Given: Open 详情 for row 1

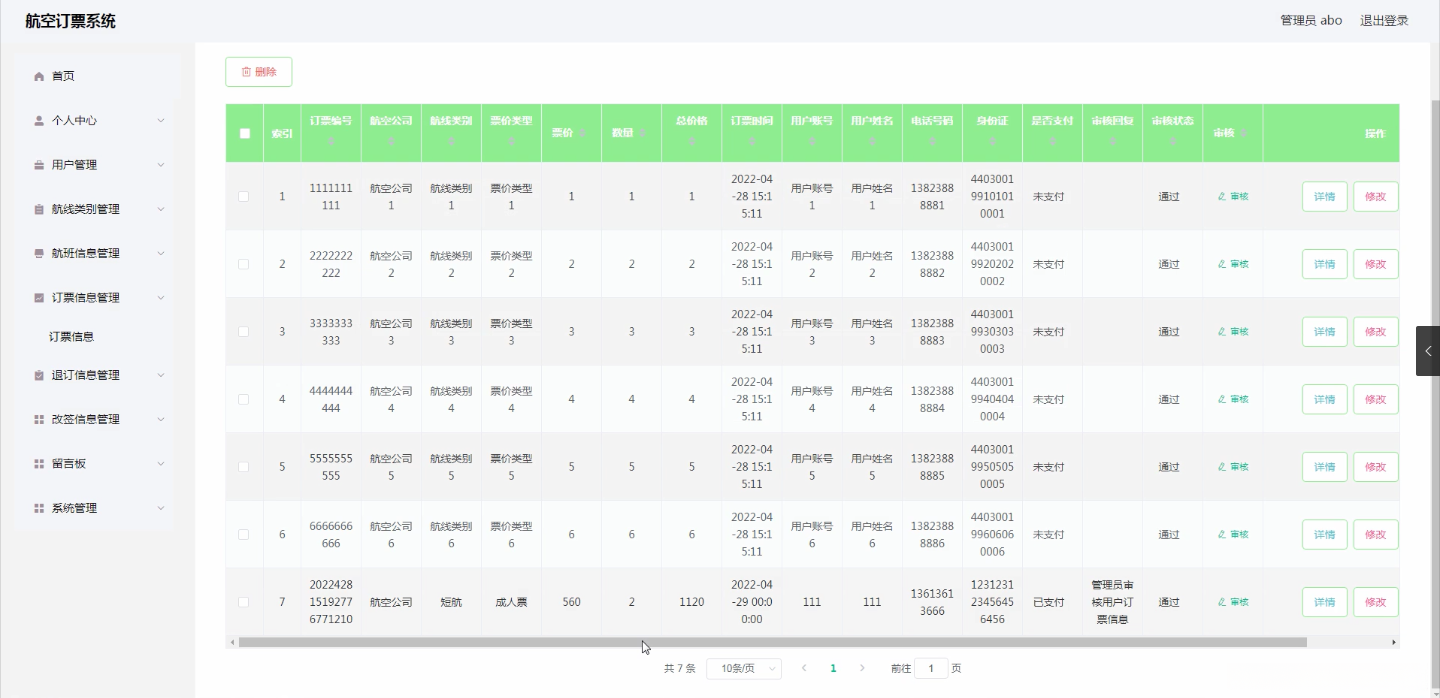Looking at the screenshot, I should [x=1325, y=197].
